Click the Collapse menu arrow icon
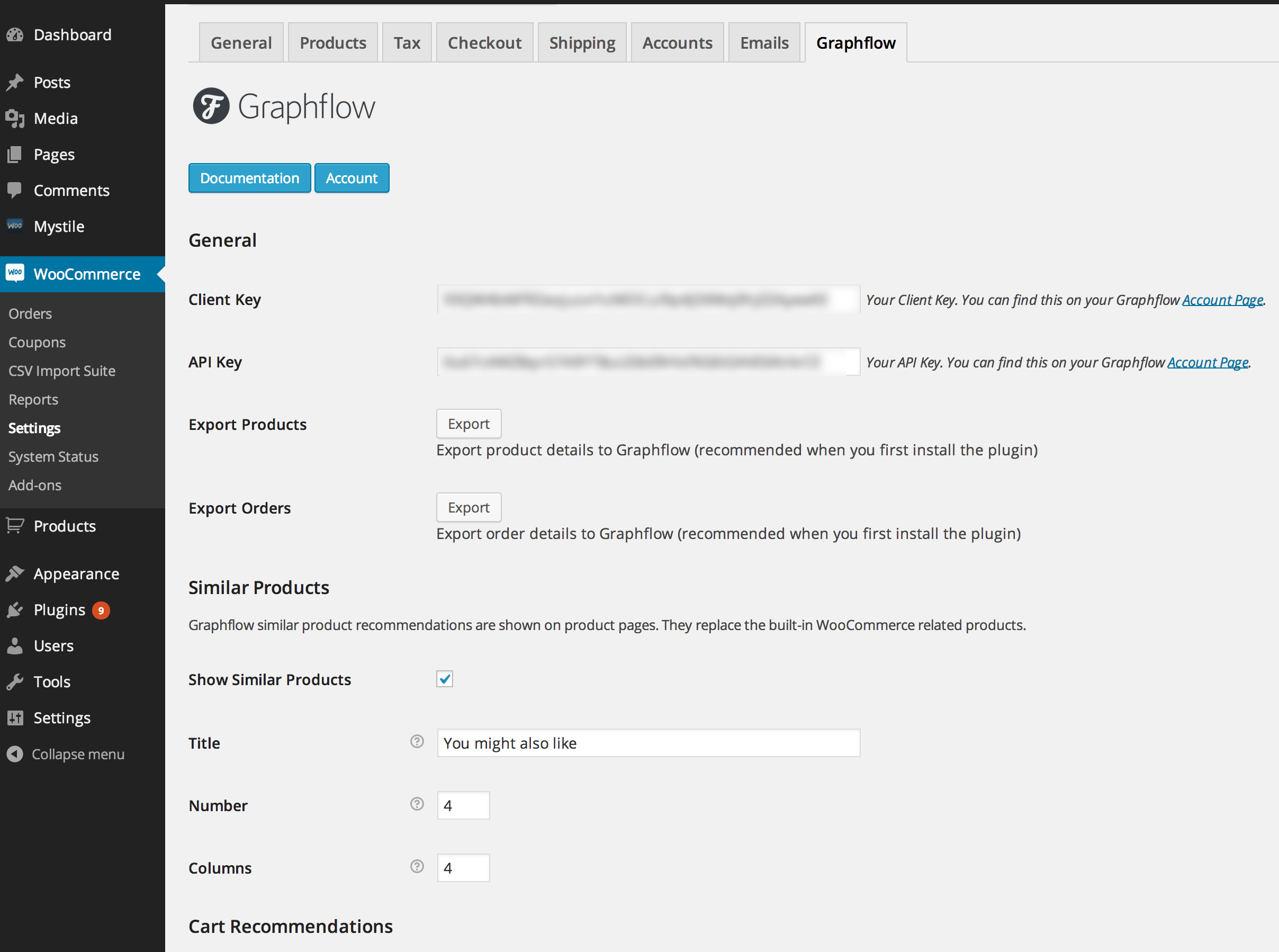 (x=15, y=754)
